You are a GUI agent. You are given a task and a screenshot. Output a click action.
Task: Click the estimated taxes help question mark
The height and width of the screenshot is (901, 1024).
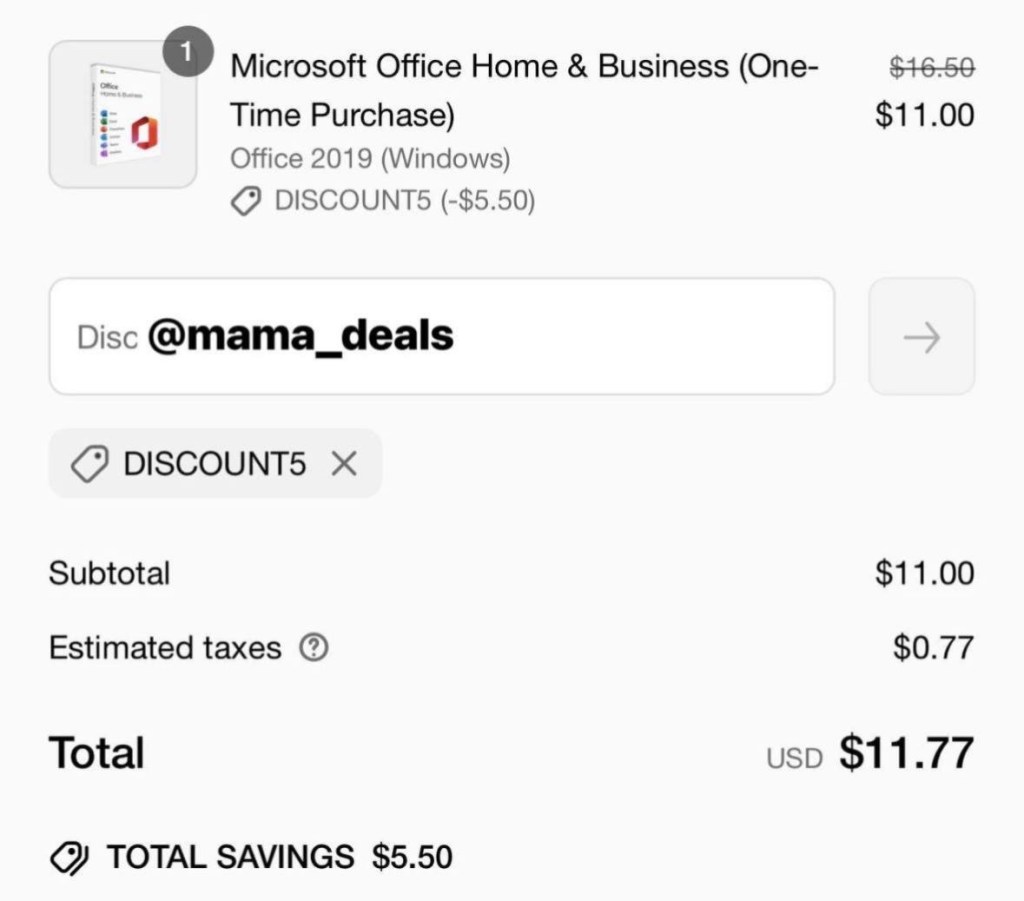[x=314, y=648]
